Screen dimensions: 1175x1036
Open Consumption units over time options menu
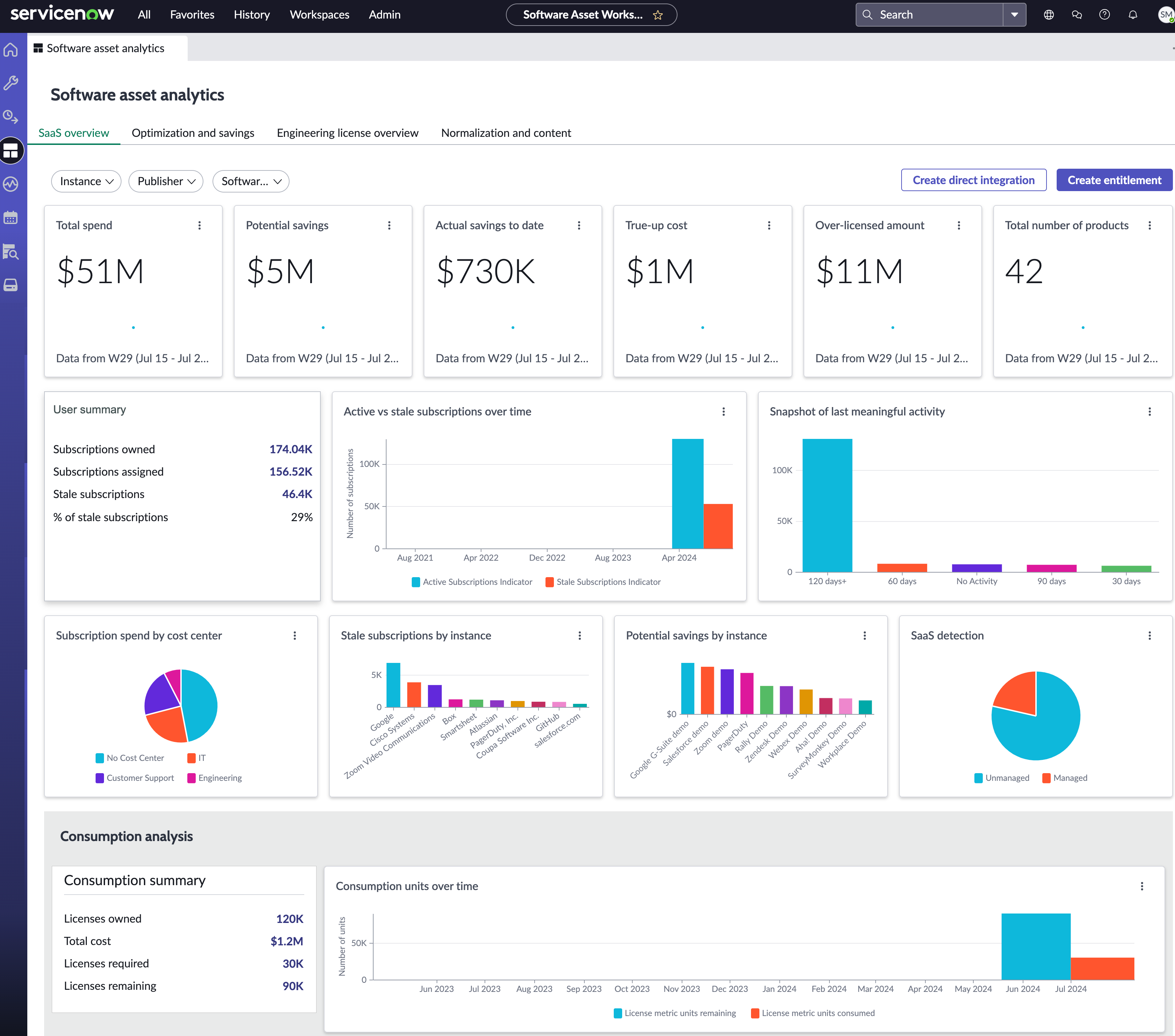tap(1142, 886)
